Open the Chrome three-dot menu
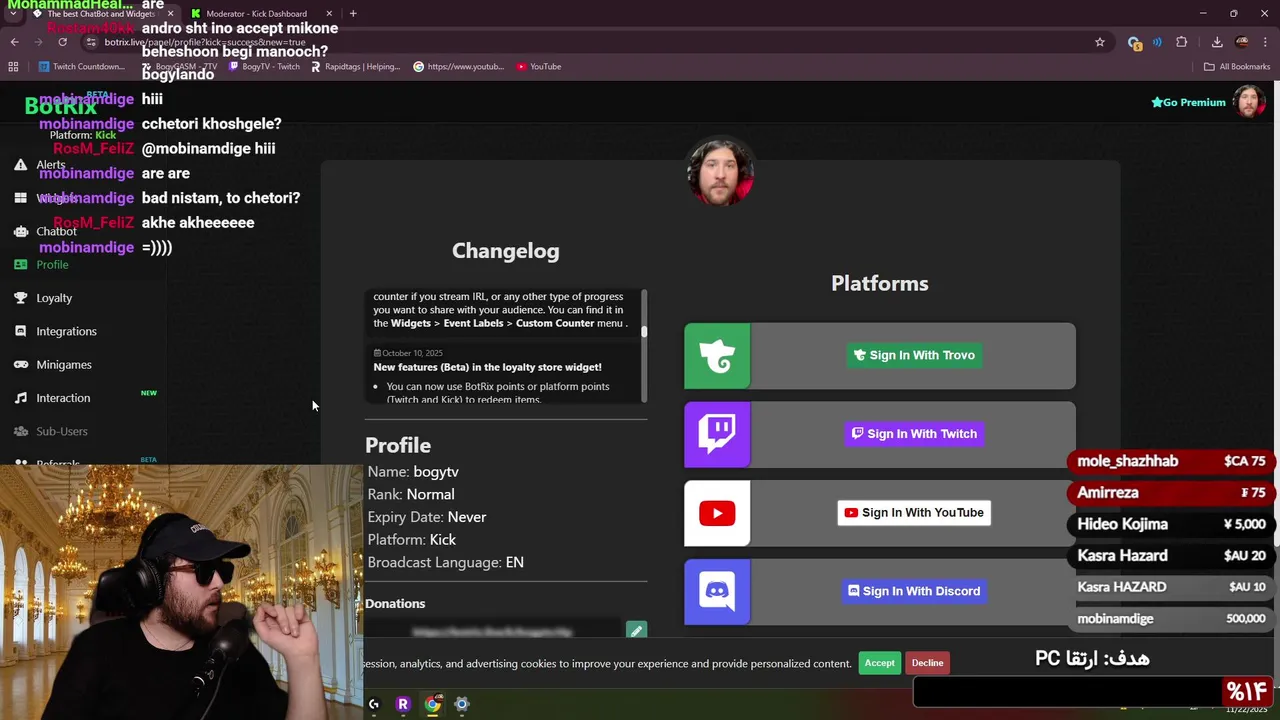1280x720 pixels. [1265, 42]
